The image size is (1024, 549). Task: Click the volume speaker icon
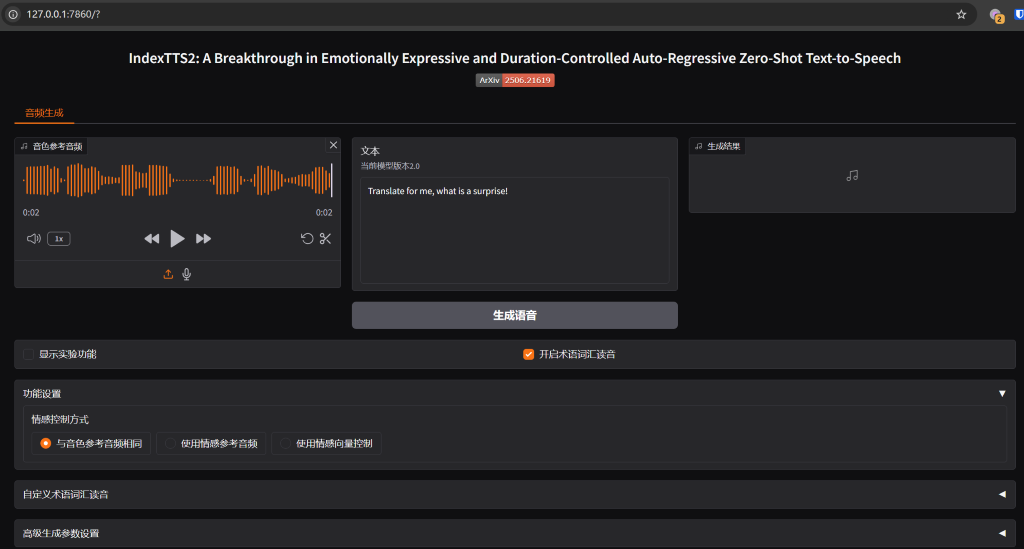coord(33,239)
